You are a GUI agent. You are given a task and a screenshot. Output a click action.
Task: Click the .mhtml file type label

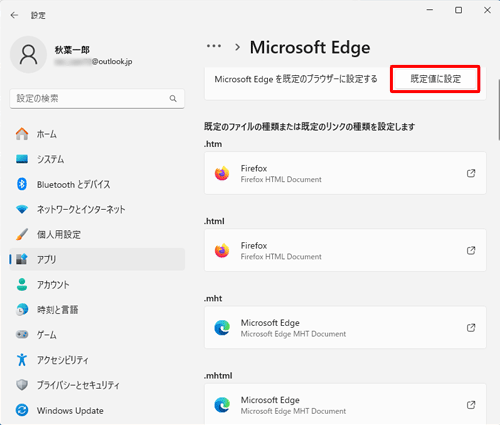pyautogui.click(x=218, y=376)
